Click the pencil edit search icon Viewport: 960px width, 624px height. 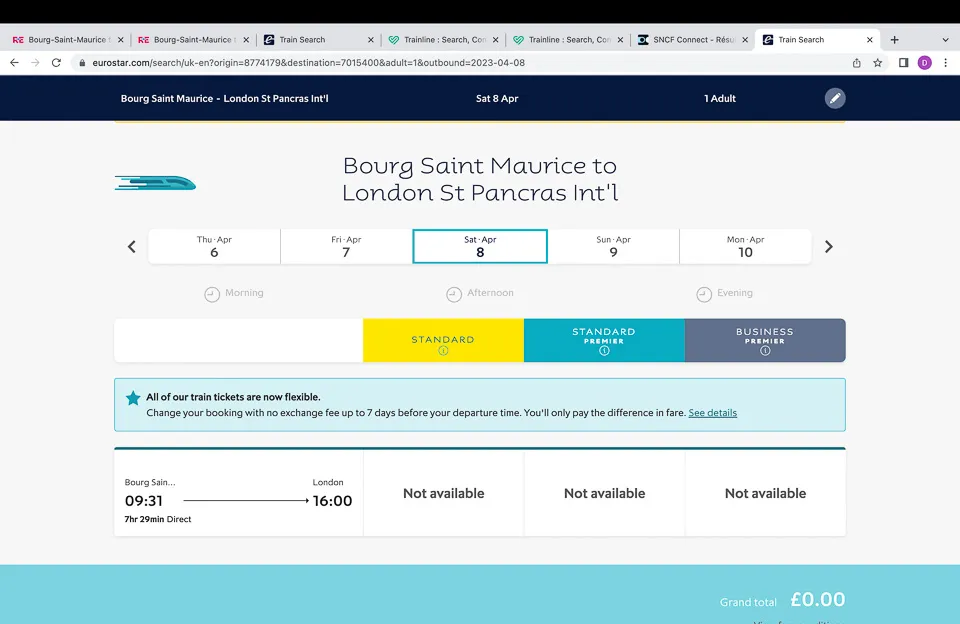pos(834,98)
